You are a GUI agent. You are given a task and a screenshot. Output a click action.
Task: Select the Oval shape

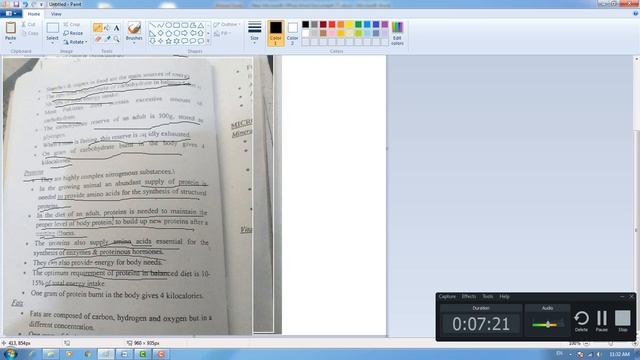pyautogui.click(x=169, y=25)
